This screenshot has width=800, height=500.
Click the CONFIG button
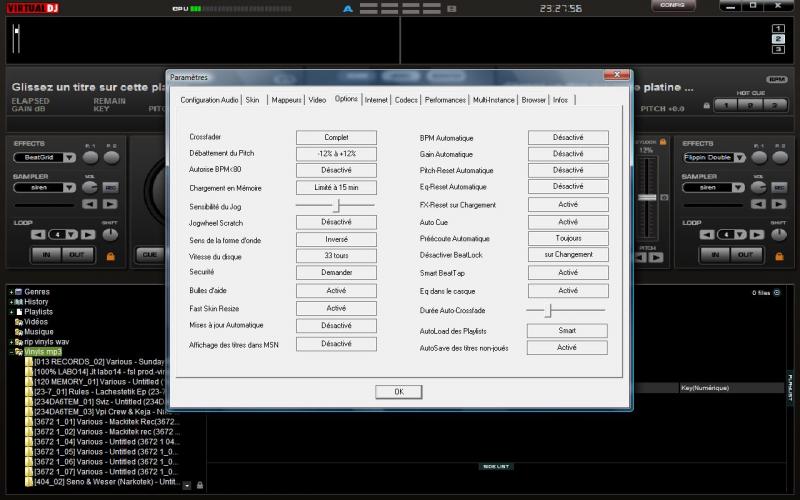pyautogui.click(x=672, y=6)
